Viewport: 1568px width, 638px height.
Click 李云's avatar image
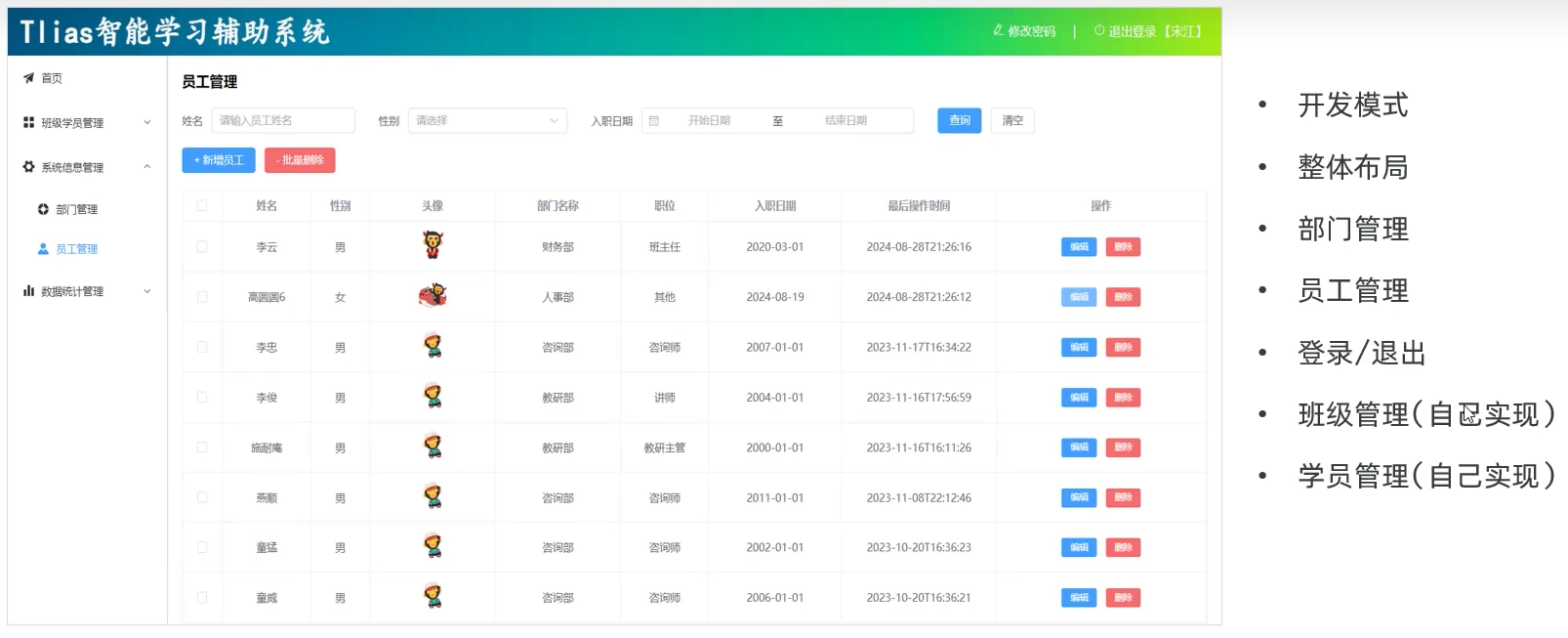[x=433, y=244]
